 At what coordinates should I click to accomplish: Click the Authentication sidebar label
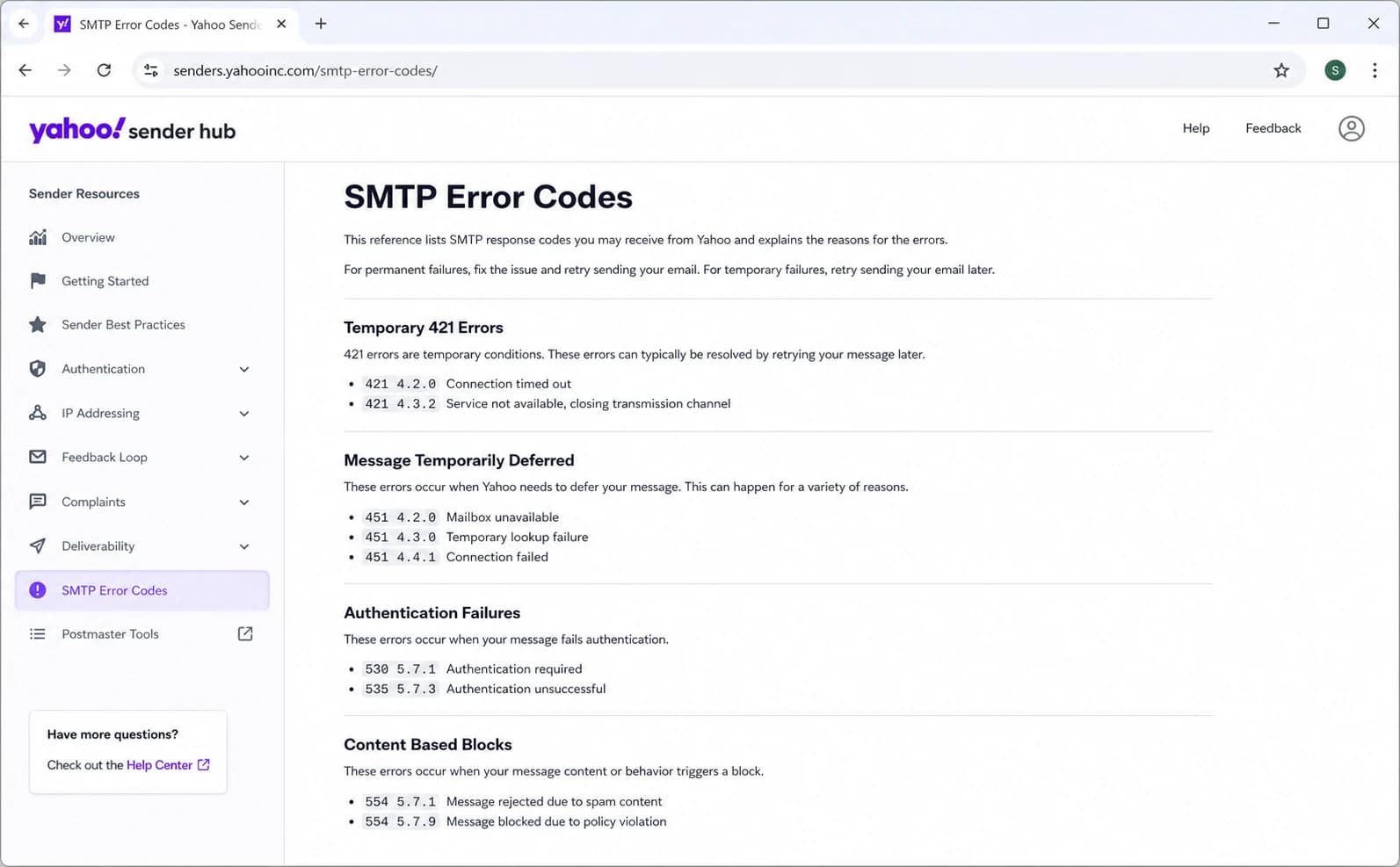pyautogui.click(x=103, y=369)
